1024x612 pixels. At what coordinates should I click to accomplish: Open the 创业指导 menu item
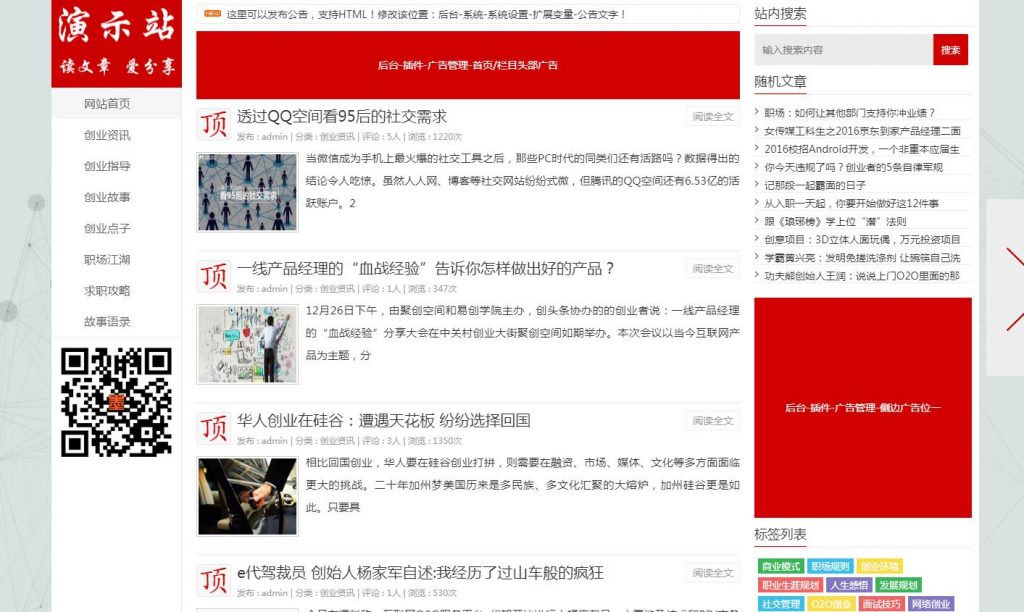click(107, 166)
